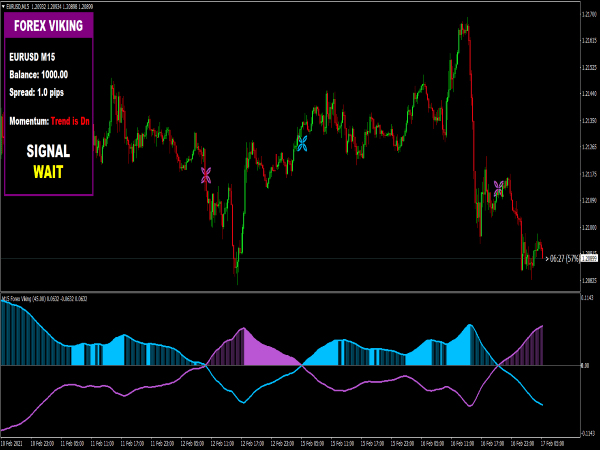The width and height of the screenshot is (600, 450).
Task: Click the 10 Feb 23:00 time label
Action: (x=42, y=443)
